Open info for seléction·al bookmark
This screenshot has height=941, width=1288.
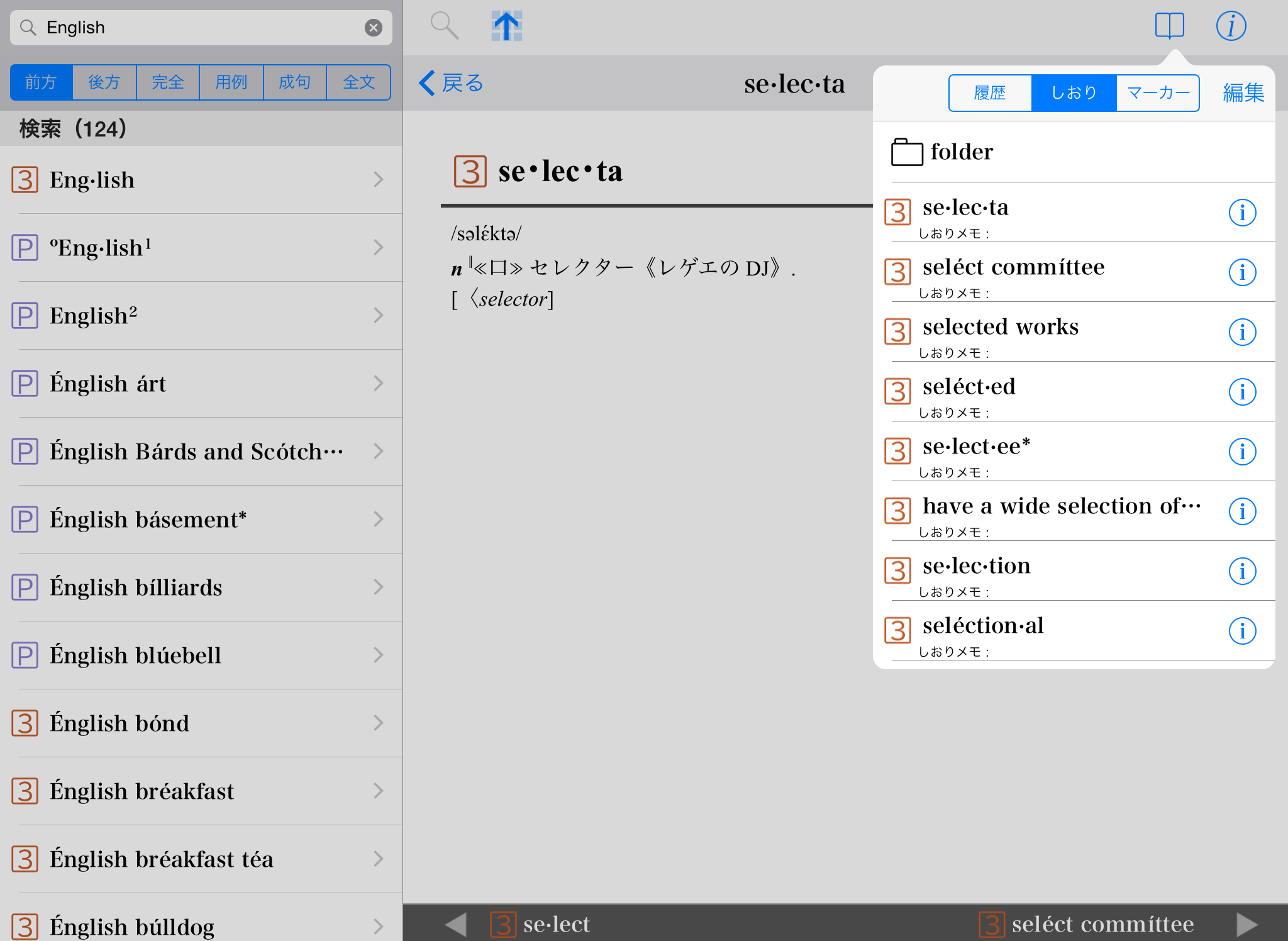pos(1242,631)
